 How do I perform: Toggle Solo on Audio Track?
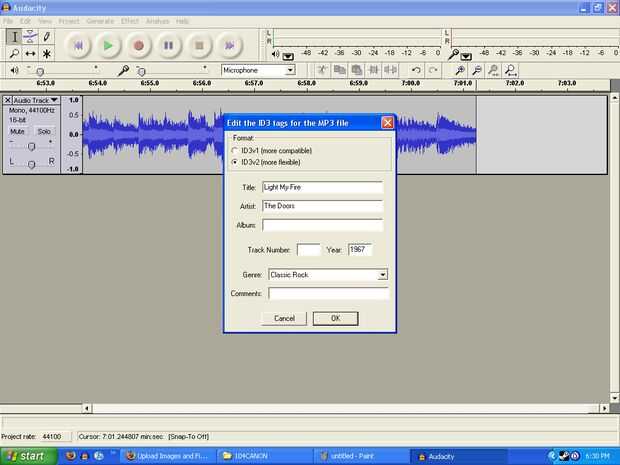(44, 131)
